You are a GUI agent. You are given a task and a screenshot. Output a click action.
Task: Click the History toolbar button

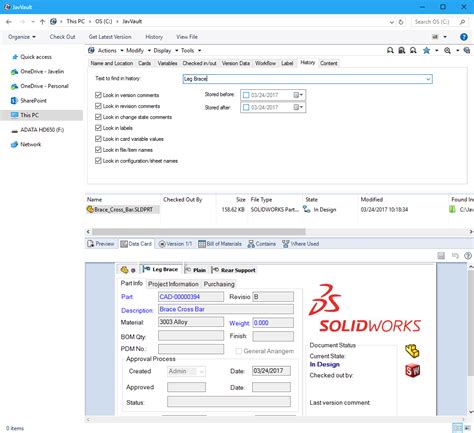154,37
